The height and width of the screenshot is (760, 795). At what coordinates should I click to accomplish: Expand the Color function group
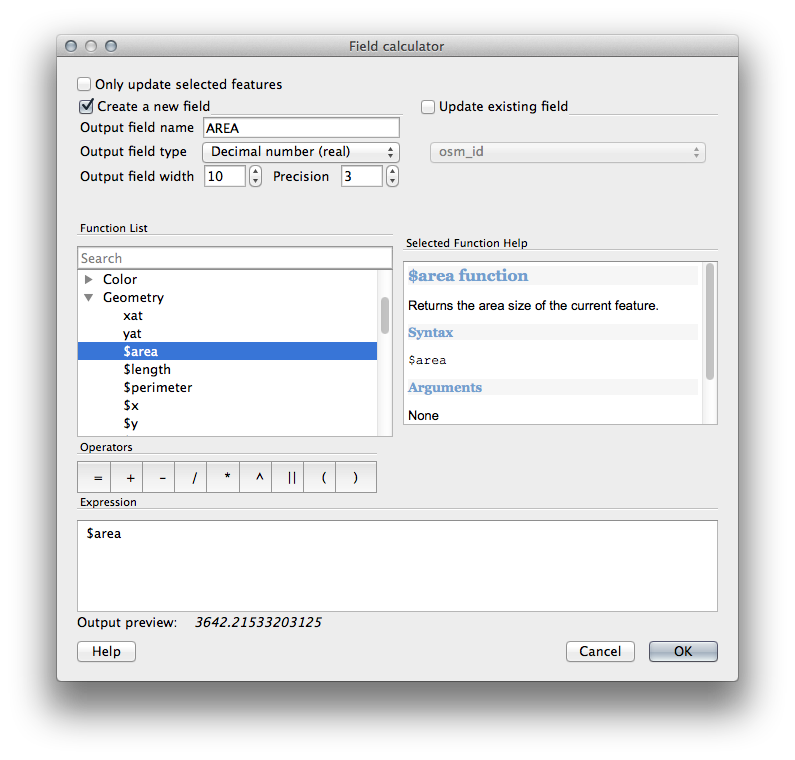[x=89, y=280]
